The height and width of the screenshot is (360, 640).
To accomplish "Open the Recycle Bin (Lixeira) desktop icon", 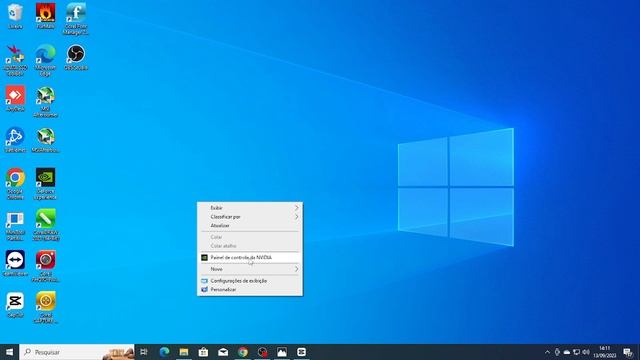I will pyautogui.click(x=15, y=16).
